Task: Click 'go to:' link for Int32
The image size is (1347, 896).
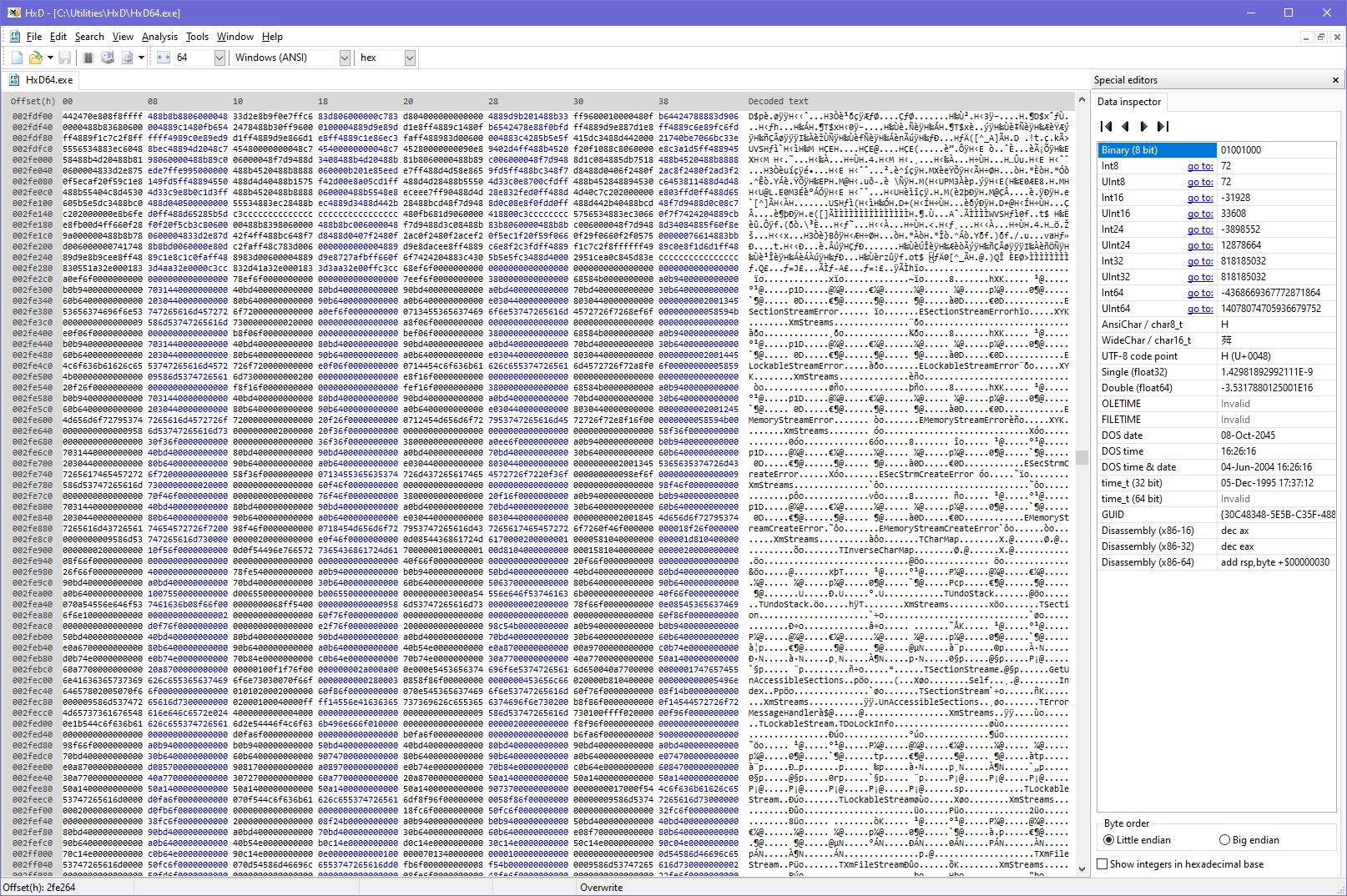Action: [1200, 261]
